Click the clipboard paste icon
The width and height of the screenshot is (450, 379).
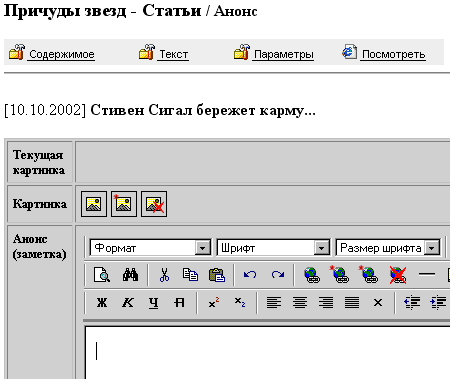[x=217, y=275]
